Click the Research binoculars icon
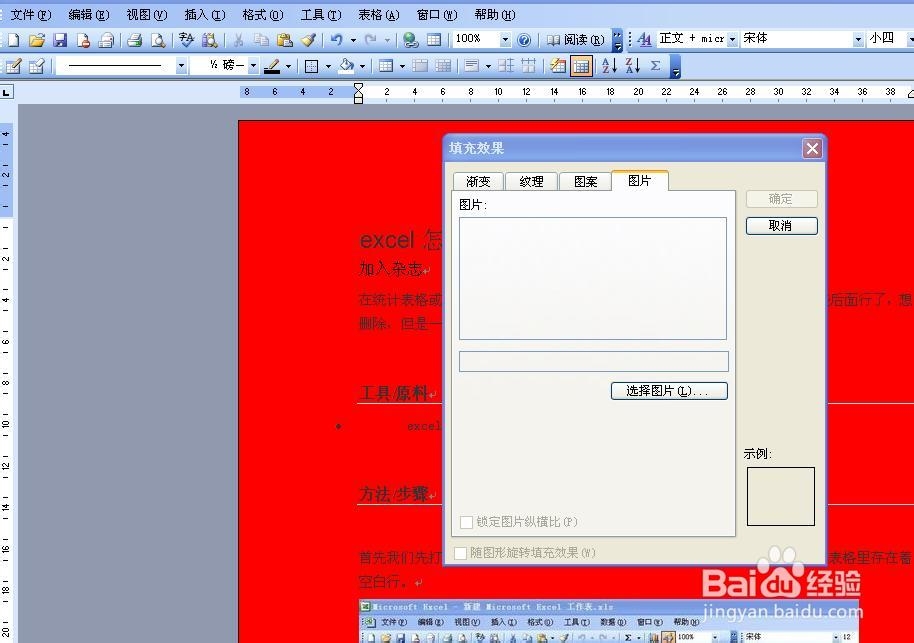The width and height of the screenshot is (914, 643). click(209, 40)
